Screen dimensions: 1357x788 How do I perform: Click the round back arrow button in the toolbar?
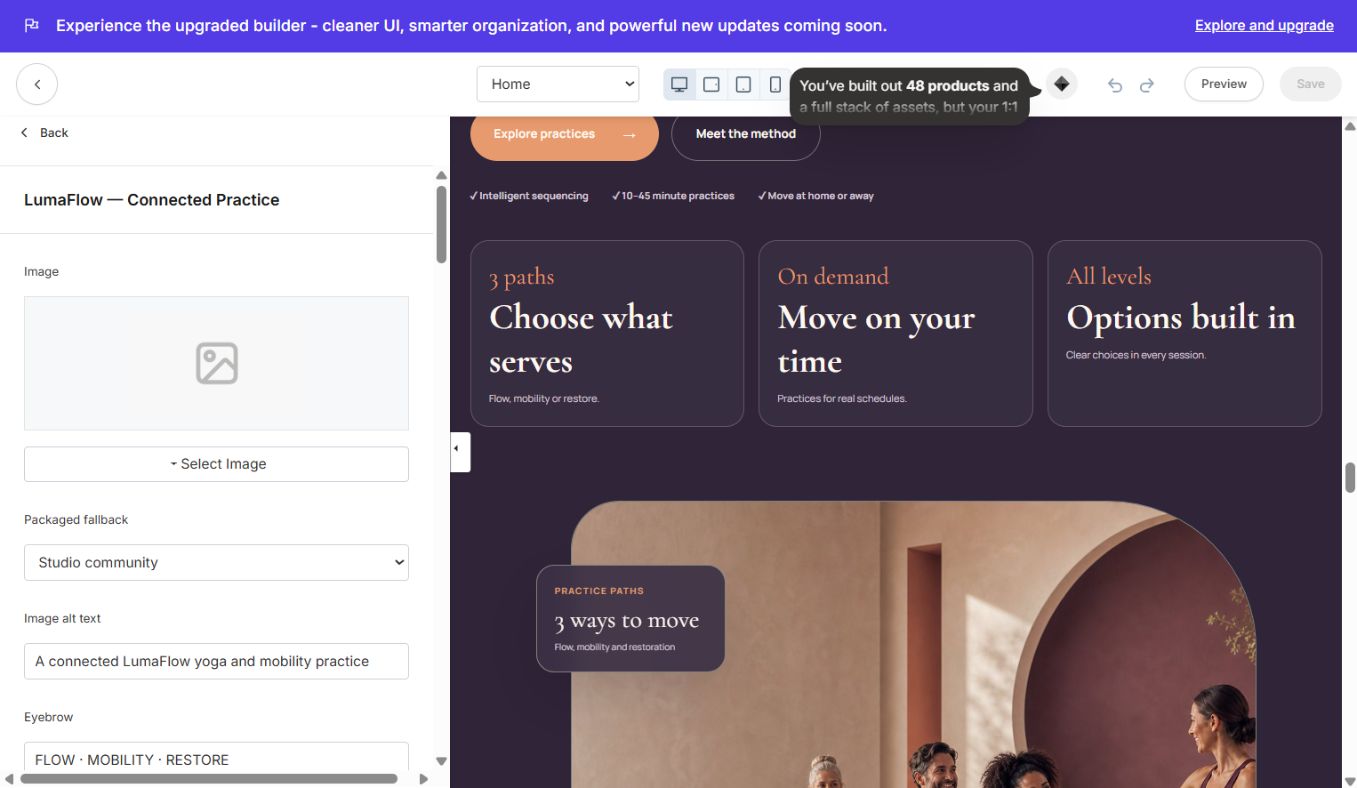37,84
